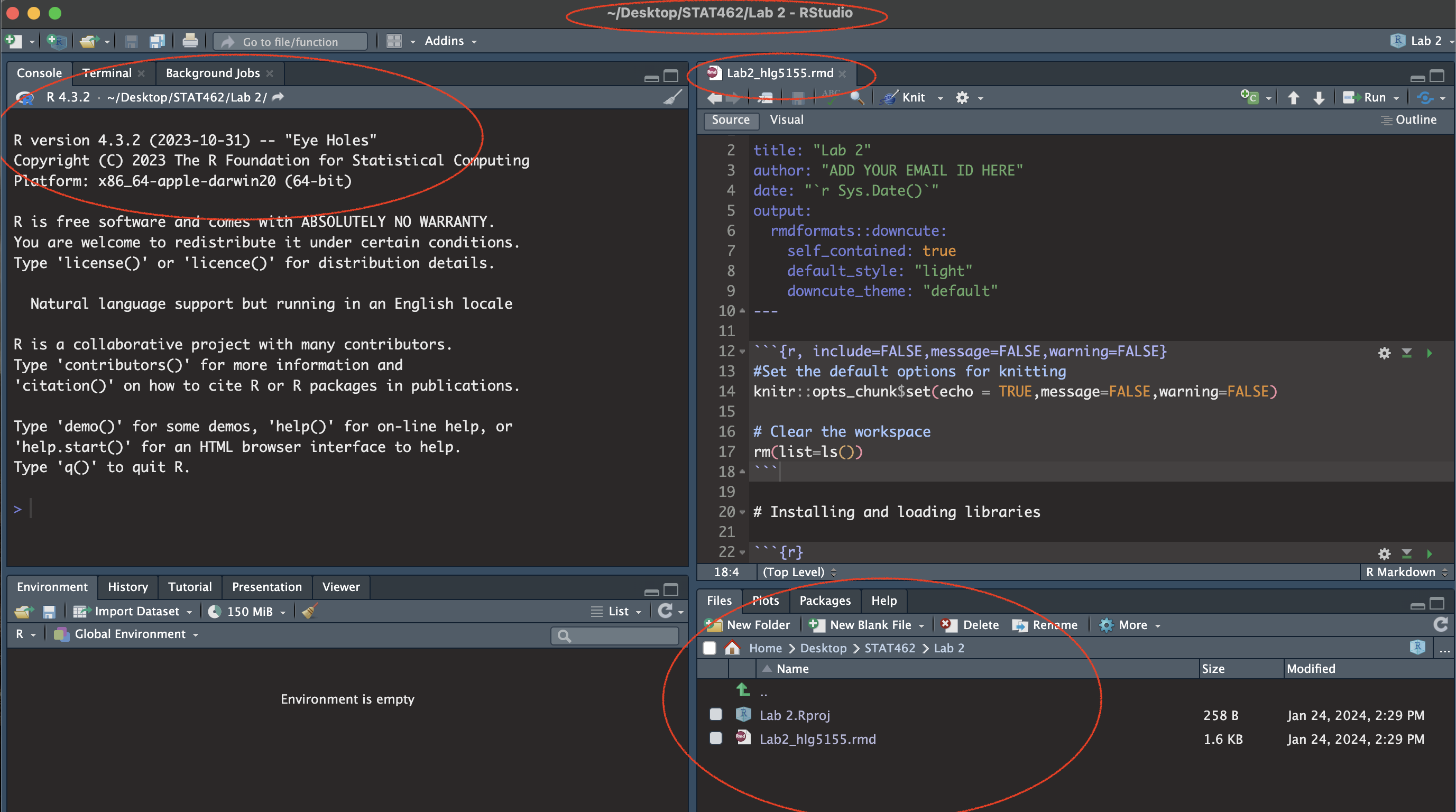The image size is (1456, 812).
Task: Open the Lab2_hlg5155.rmd file link
Action: tap(817, 739)
